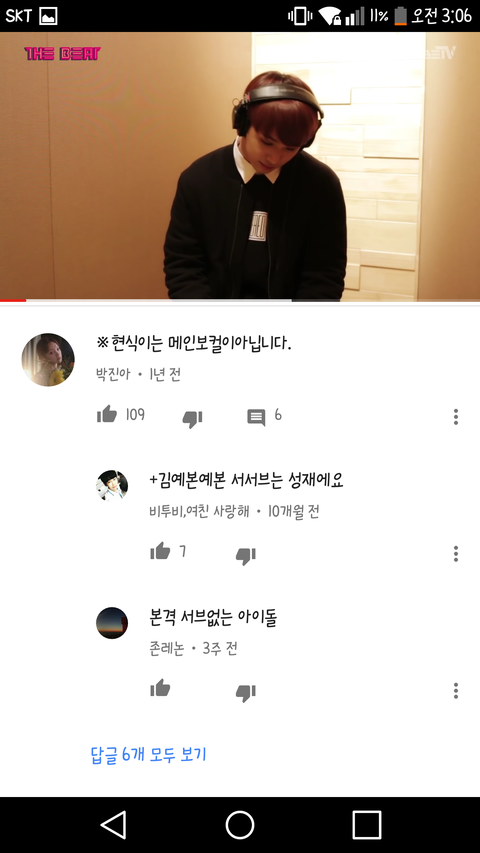Tap the username 박진아

point(113,374)
